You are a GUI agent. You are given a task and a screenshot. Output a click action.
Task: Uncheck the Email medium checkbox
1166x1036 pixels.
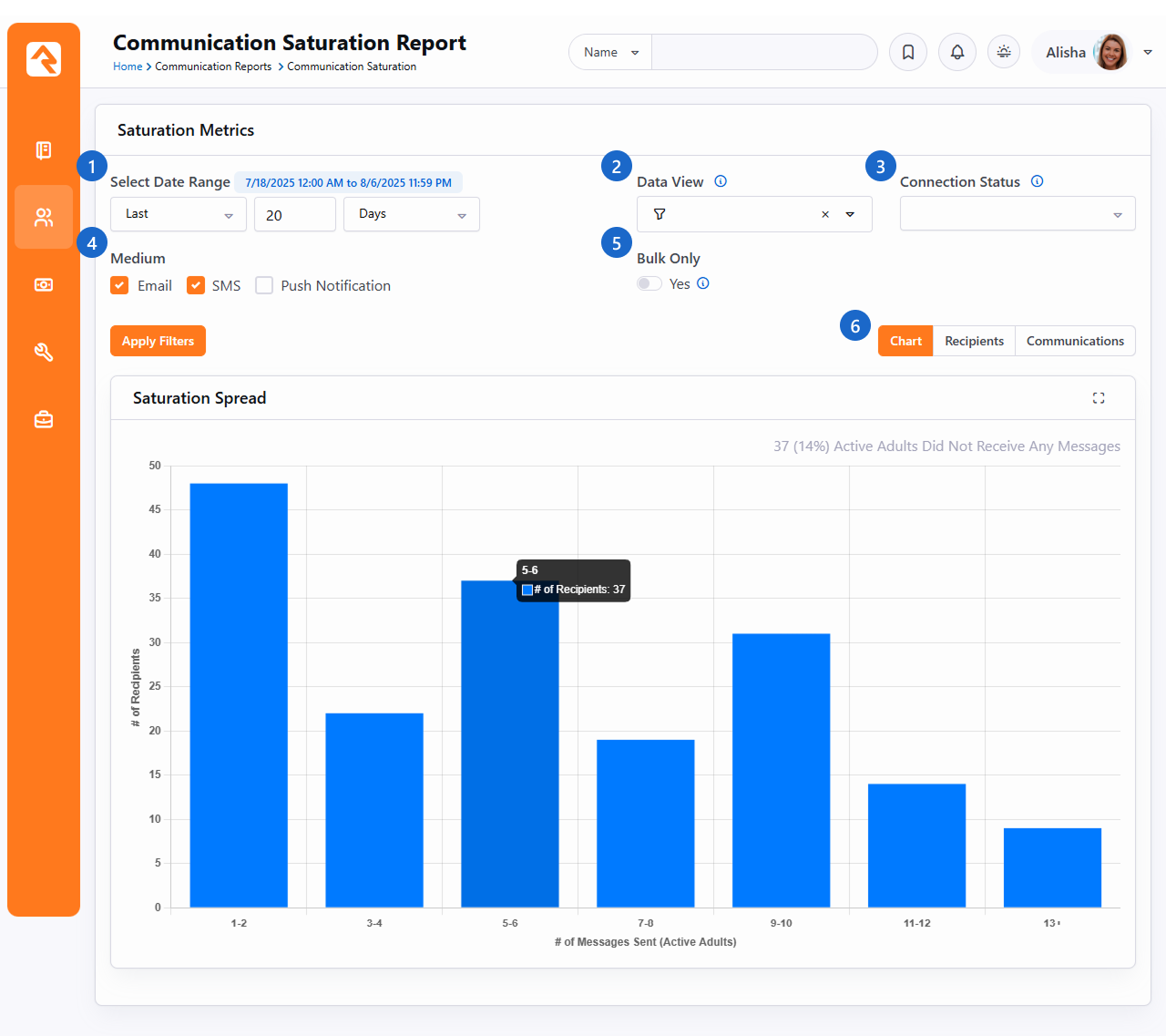[x=119, y=285]
